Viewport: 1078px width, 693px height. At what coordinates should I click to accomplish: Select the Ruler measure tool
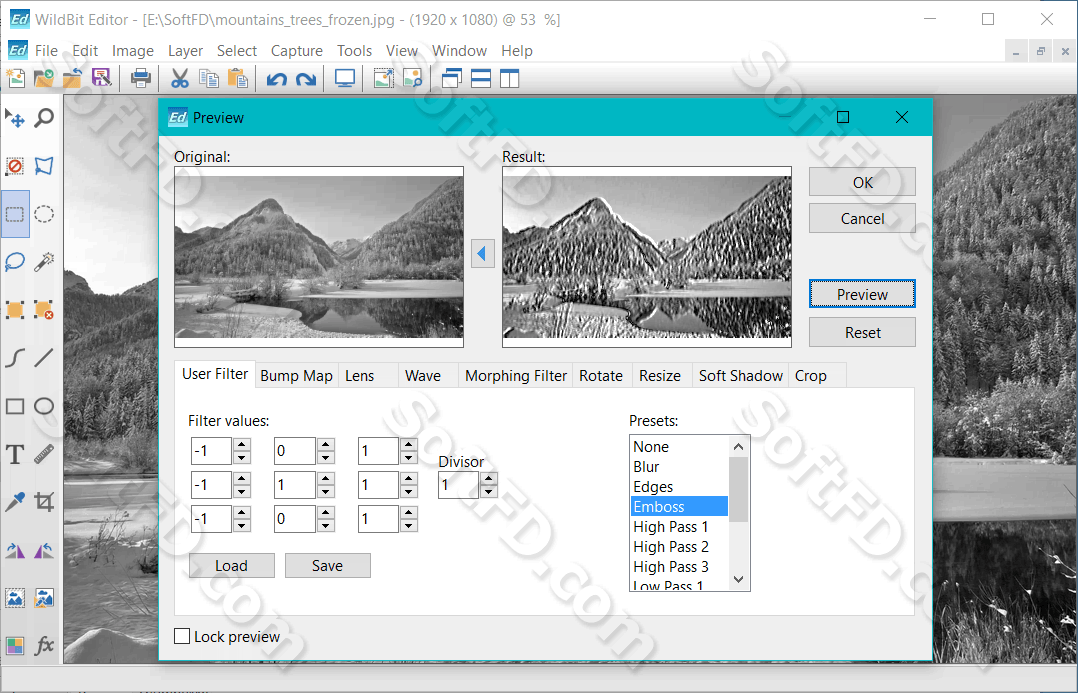44,454
